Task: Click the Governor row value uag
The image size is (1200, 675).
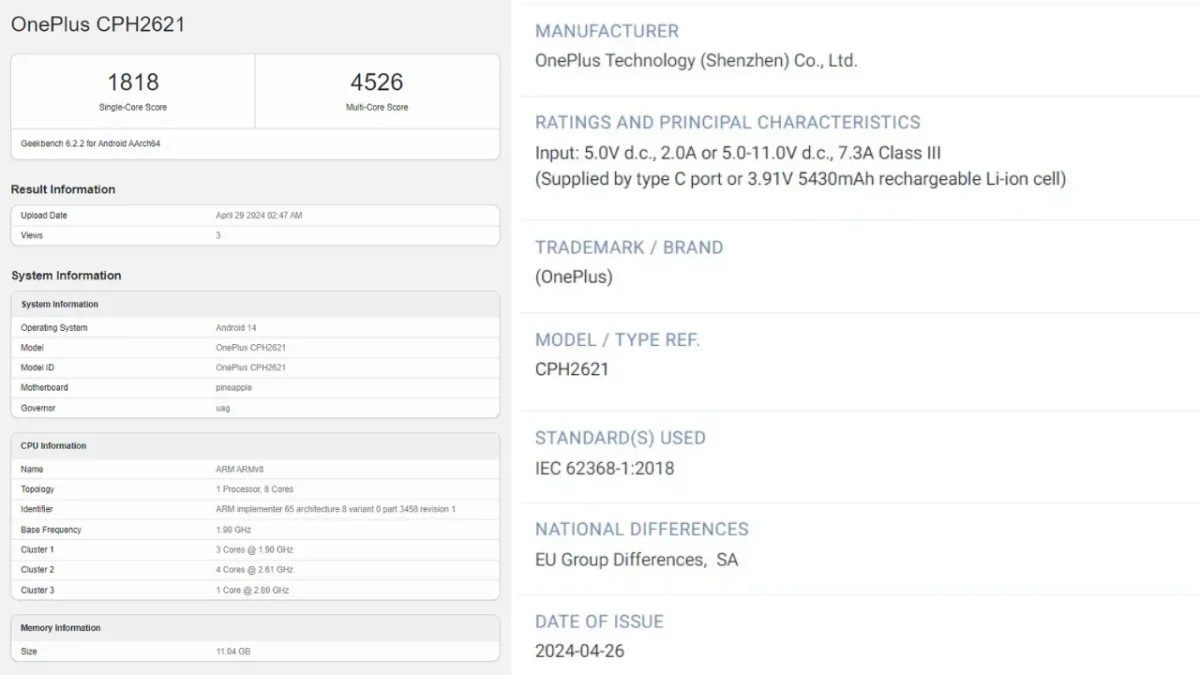Action: (x=223, y=408)
